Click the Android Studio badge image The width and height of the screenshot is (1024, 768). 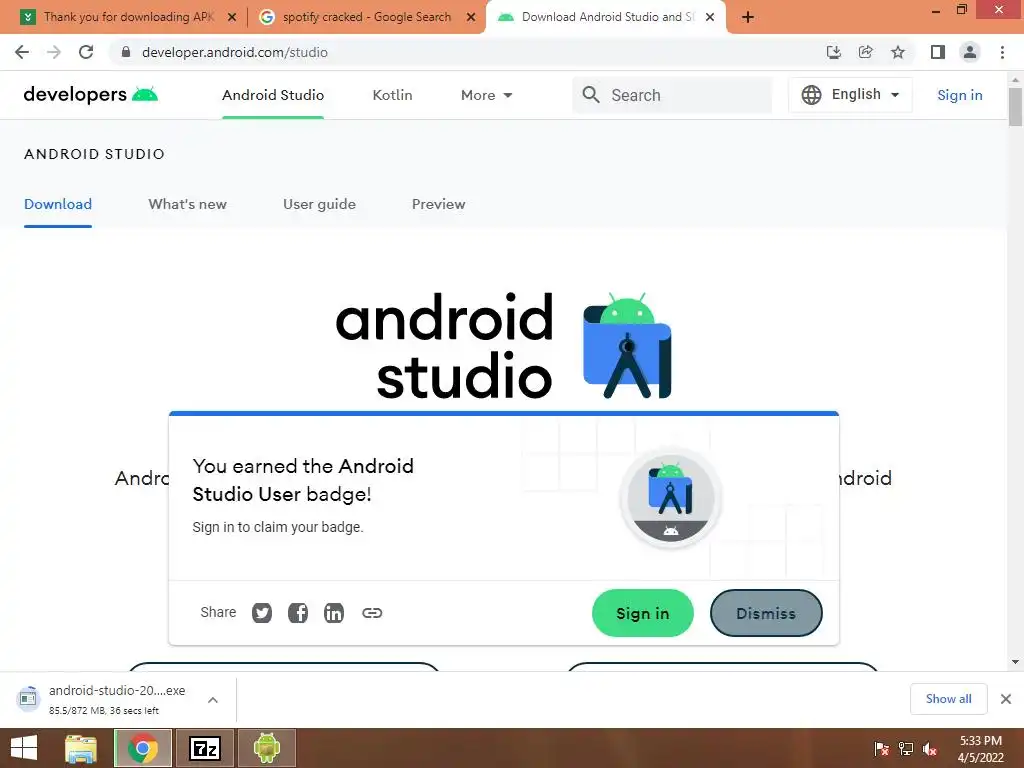[671, 498]
